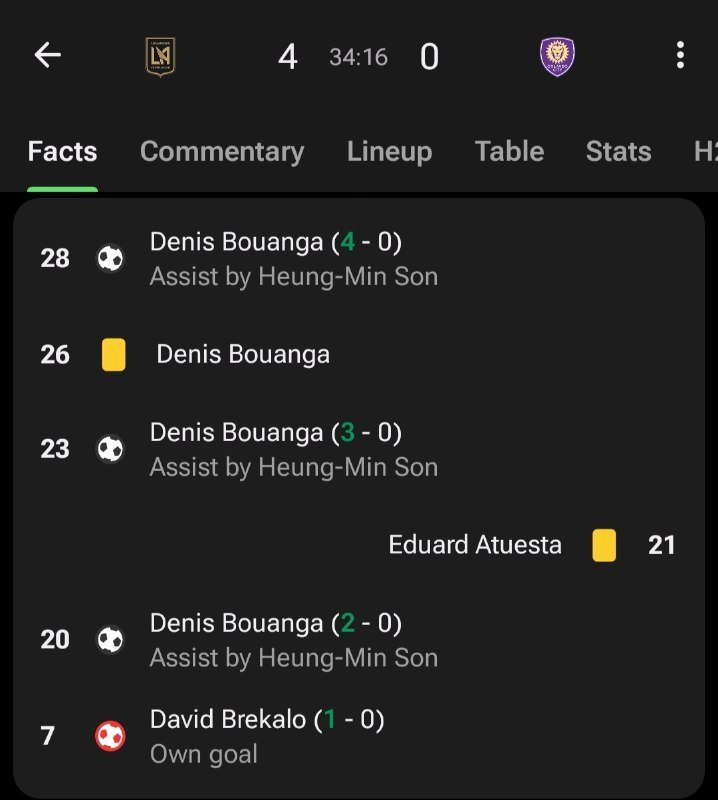Open the LAFC team logo
Viewport: 718px width, 800px height.
[160, 57]
